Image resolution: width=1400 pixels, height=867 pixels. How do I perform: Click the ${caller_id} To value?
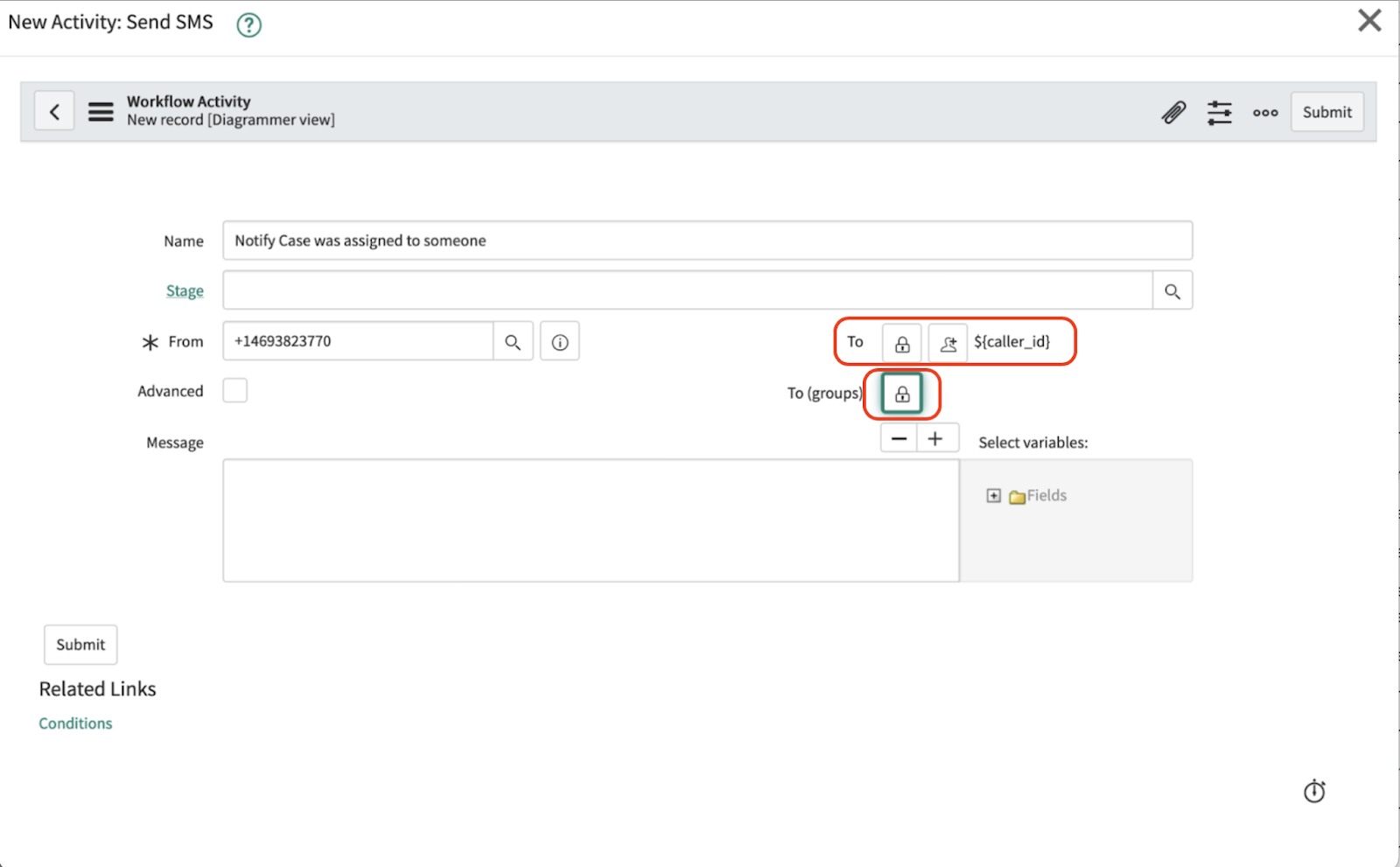(x=1011, y=341)
